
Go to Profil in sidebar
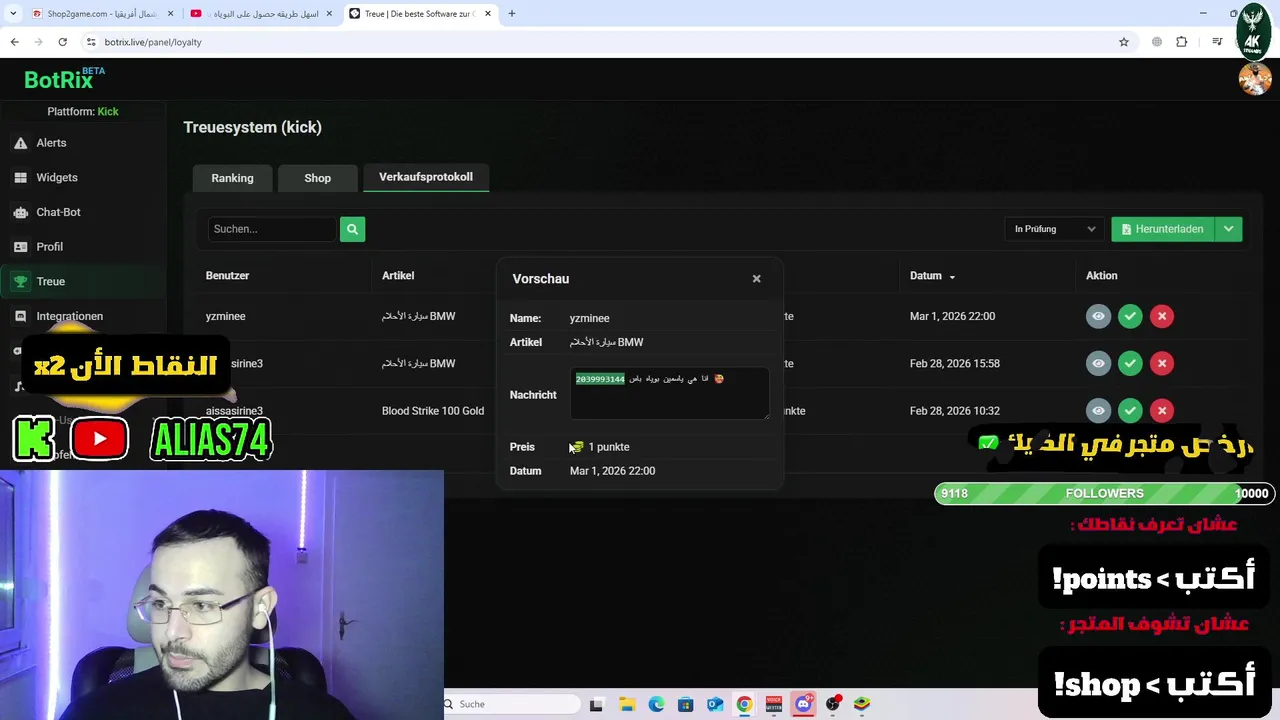49,247
